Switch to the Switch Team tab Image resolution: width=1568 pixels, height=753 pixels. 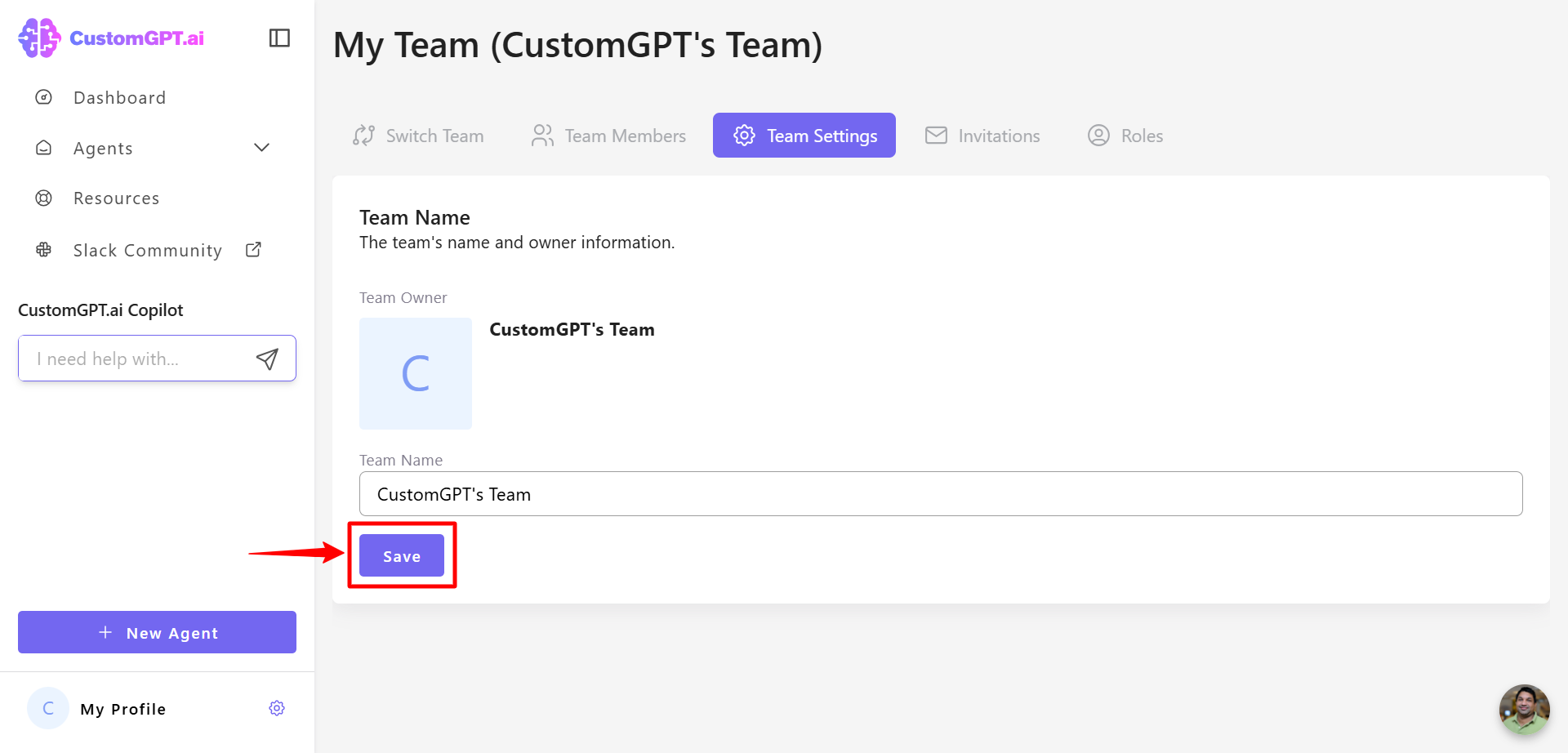click(x=418, y=136)
